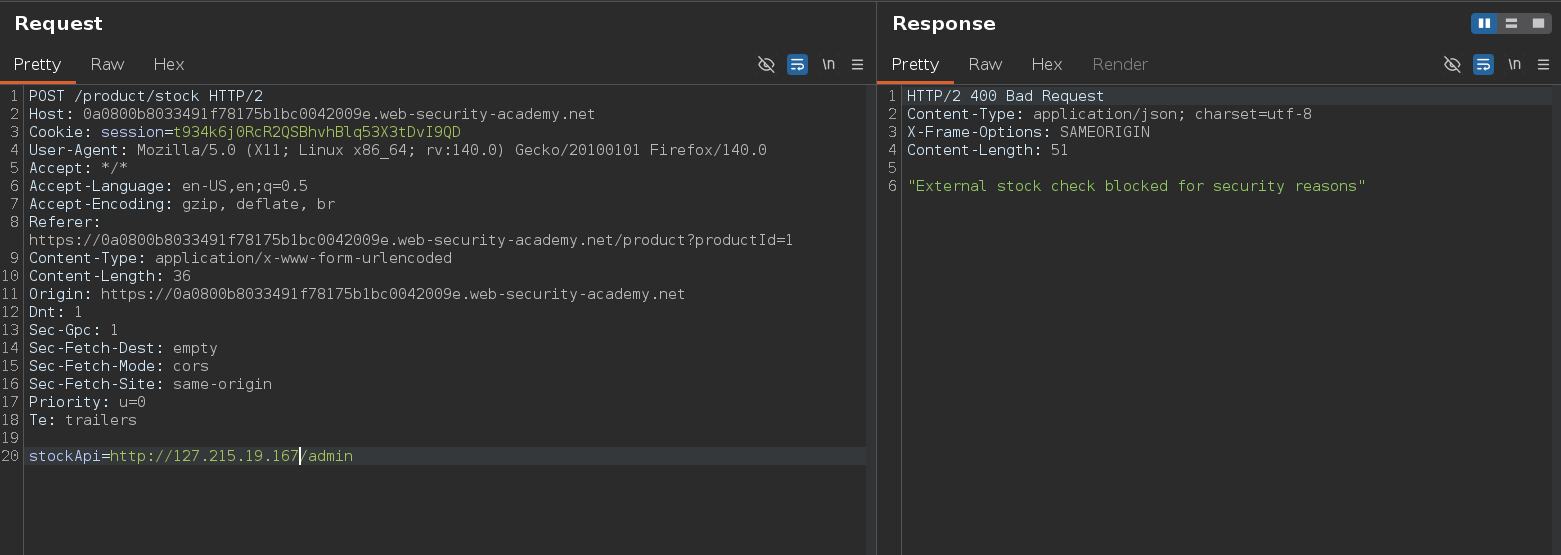Click the request Content-Type header line
Viewport: 1561px width, 555px height.
pyautogui.click(x=240, y=258)
